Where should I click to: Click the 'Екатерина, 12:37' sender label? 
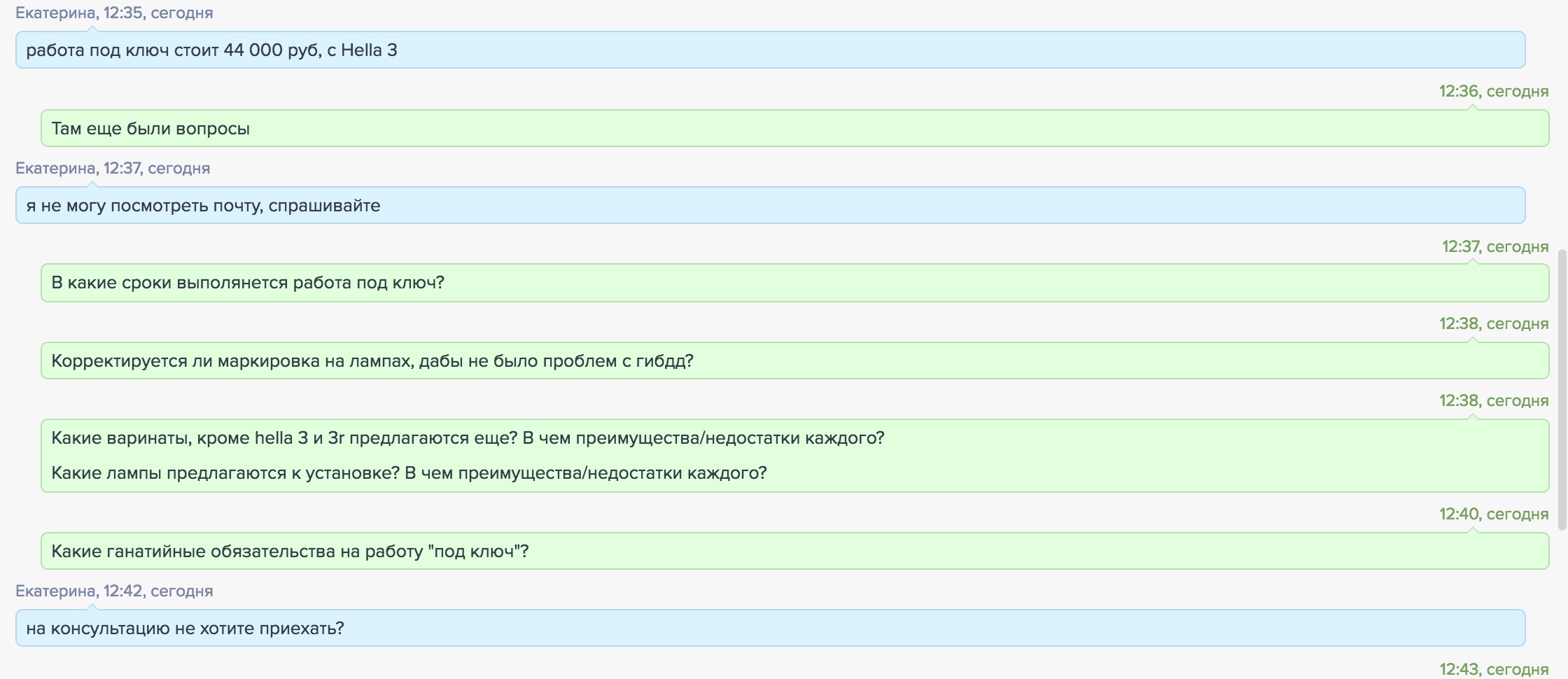(112, 168)
